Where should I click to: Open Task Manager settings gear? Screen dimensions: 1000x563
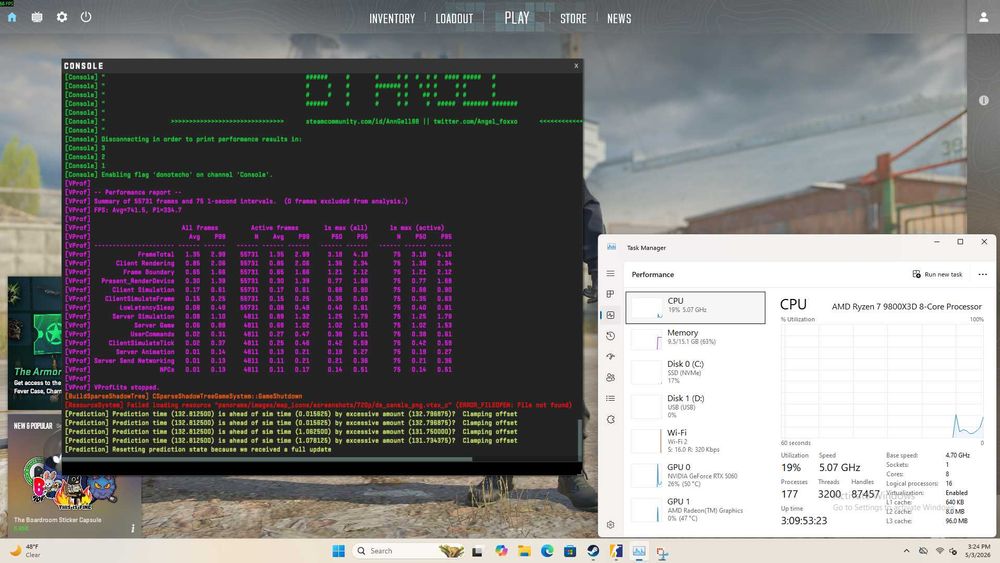pos(610,525)
